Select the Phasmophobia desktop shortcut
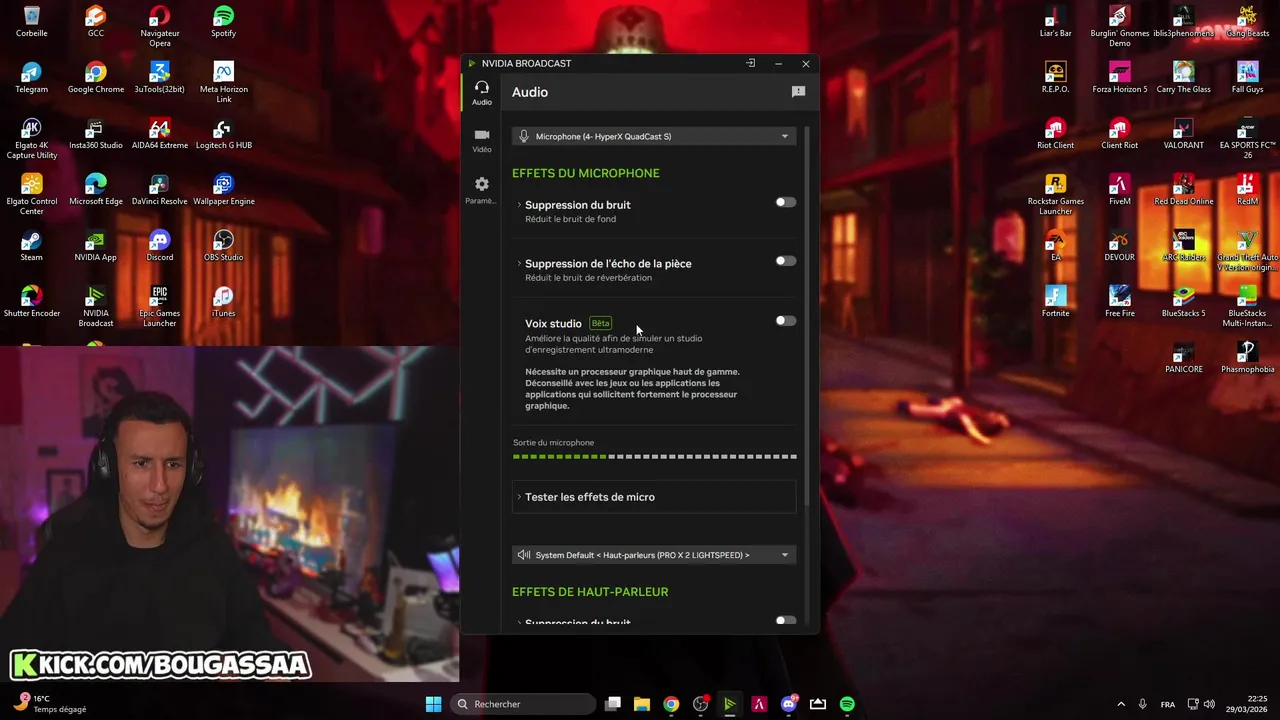Viewport: 1280px width, 720px height. (1248, 358)
